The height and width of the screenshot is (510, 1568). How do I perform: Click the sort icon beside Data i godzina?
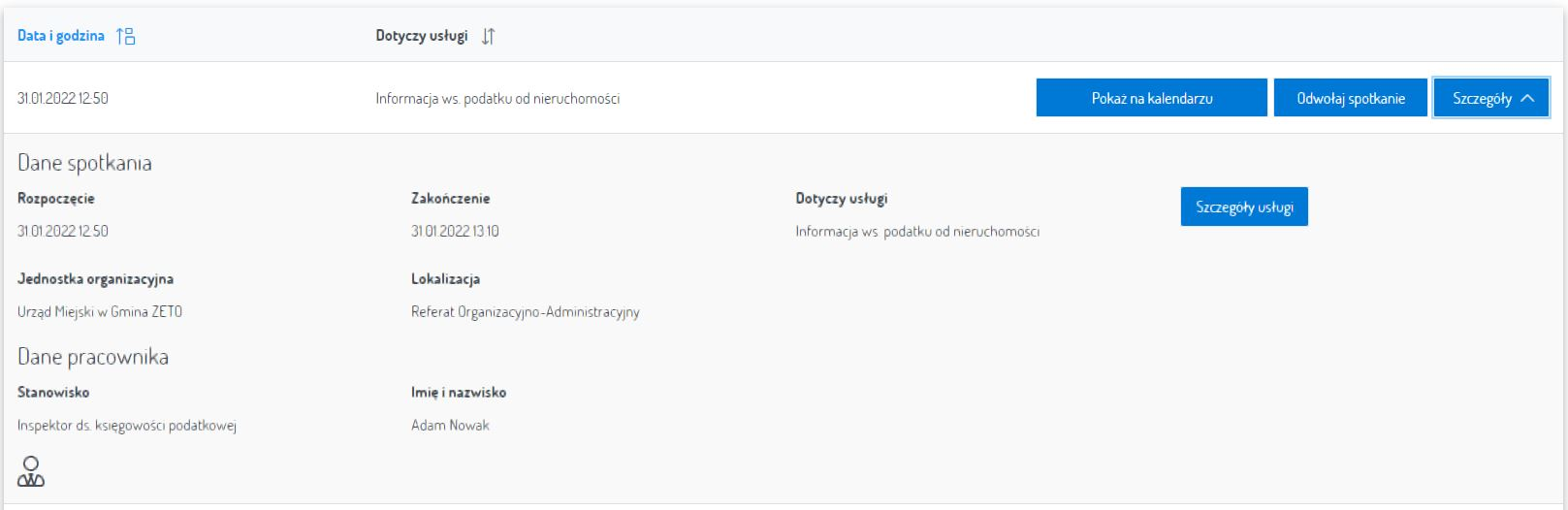coord(125,36)
